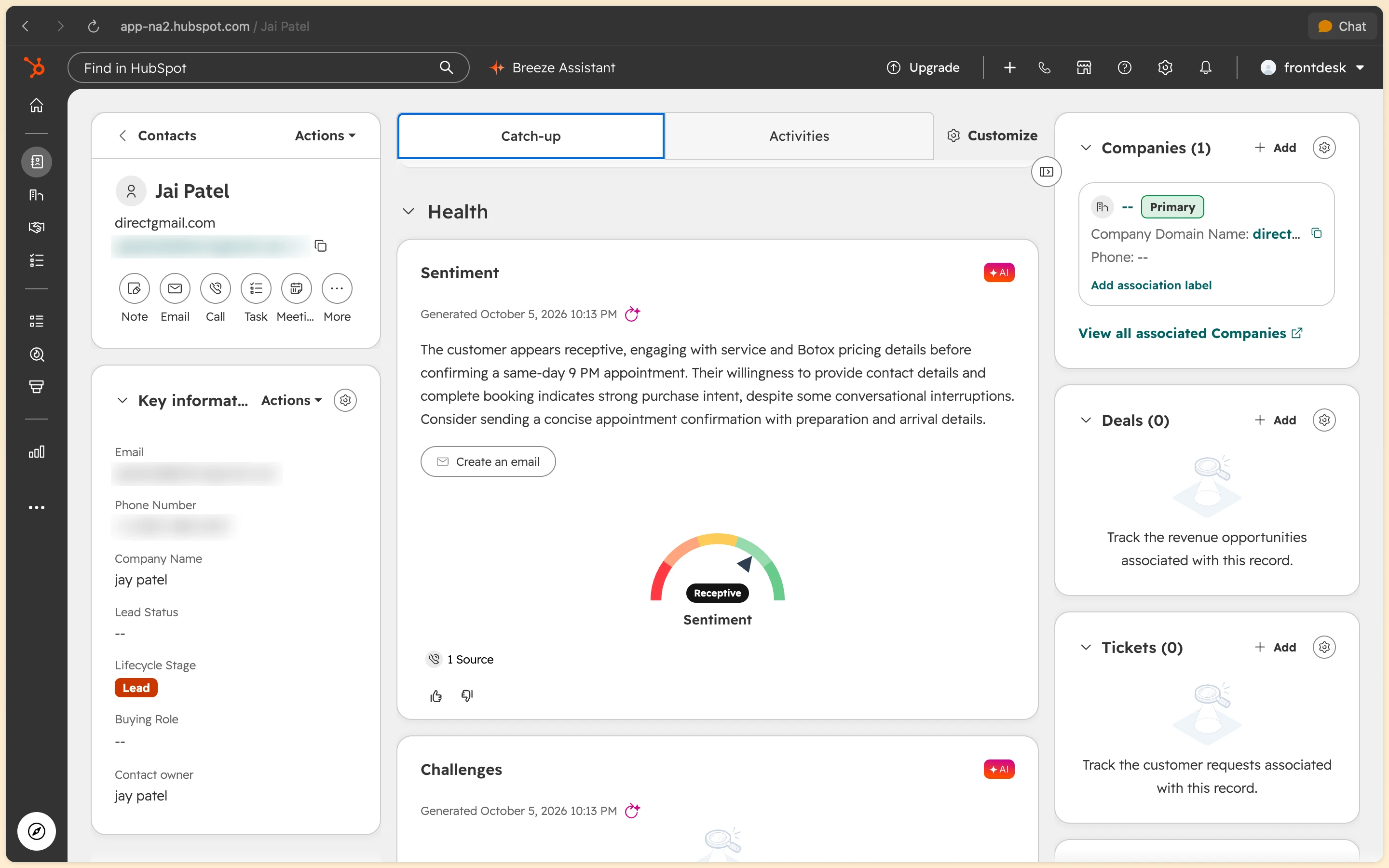Click the Find in HubSpot search field
1389x868 pixels.
(x=268, y=68)
